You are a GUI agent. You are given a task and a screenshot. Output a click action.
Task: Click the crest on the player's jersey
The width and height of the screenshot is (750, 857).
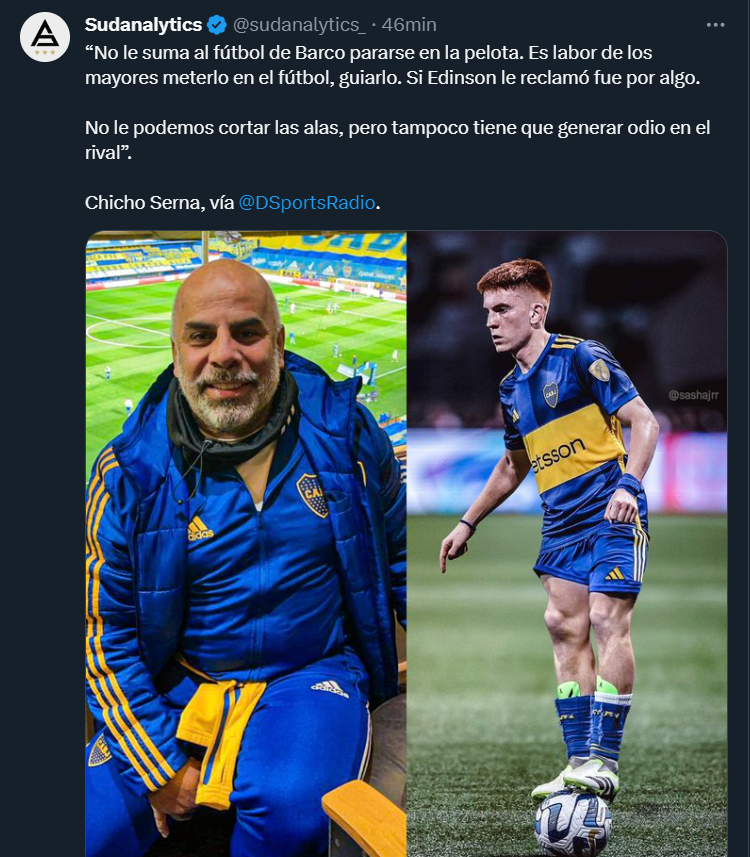click(x=551, y=394)
